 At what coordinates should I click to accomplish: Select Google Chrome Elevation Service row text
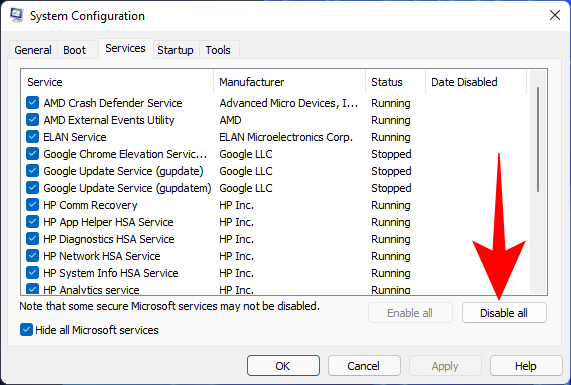point(125,154)
